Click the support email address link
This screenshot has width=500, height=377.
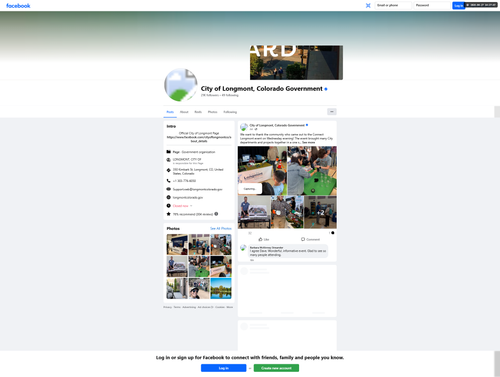tap(197, 189)
